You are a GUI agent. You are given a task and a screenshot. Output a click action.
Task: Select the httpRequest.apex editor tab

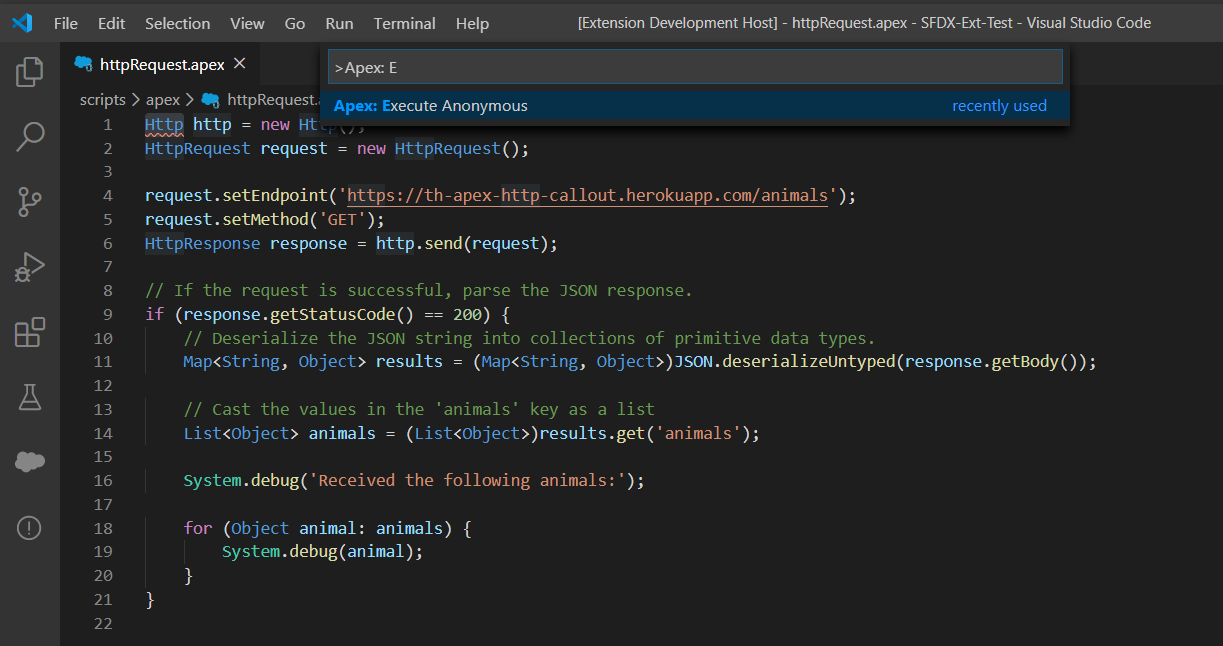tap(161, 64)
